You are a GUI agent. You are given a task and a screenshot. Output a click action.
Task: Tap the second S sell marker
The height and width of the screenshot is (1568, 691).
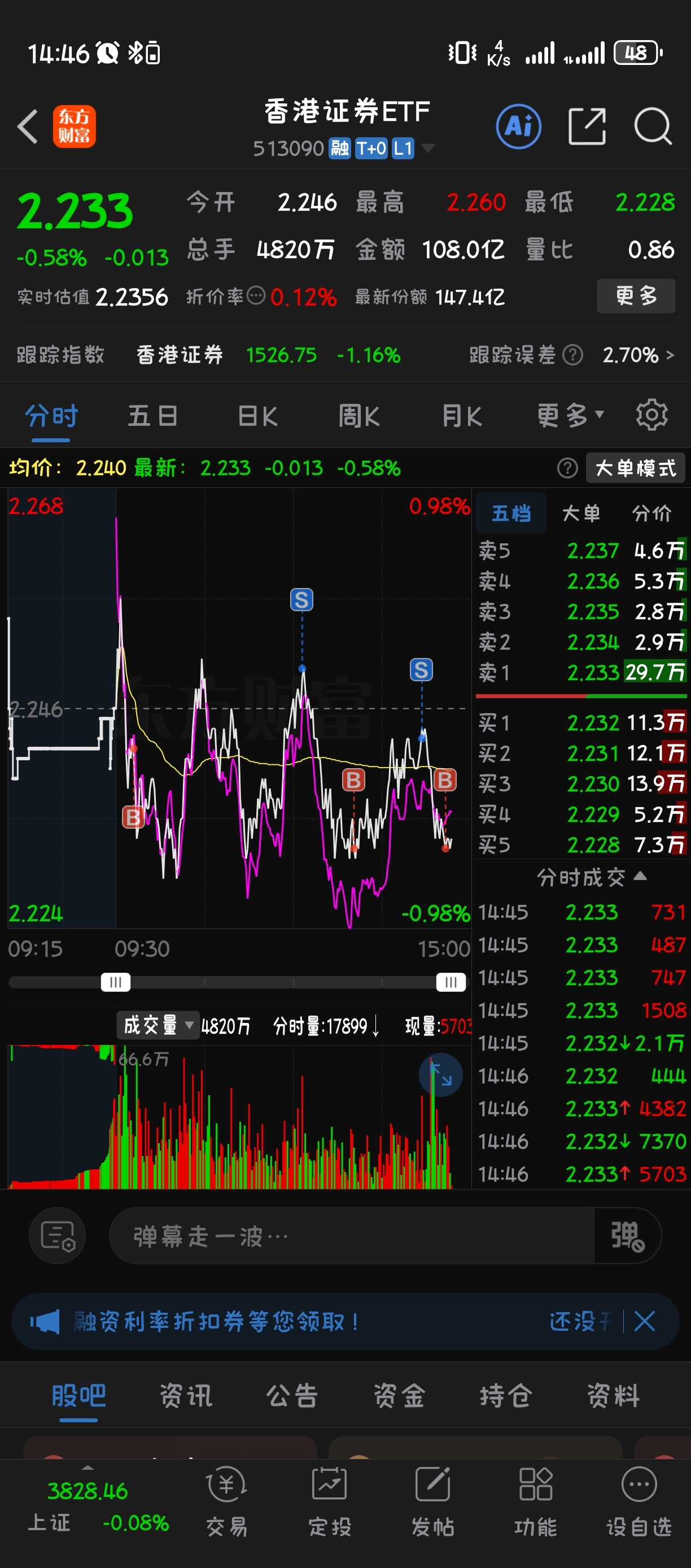pos(421,669)
